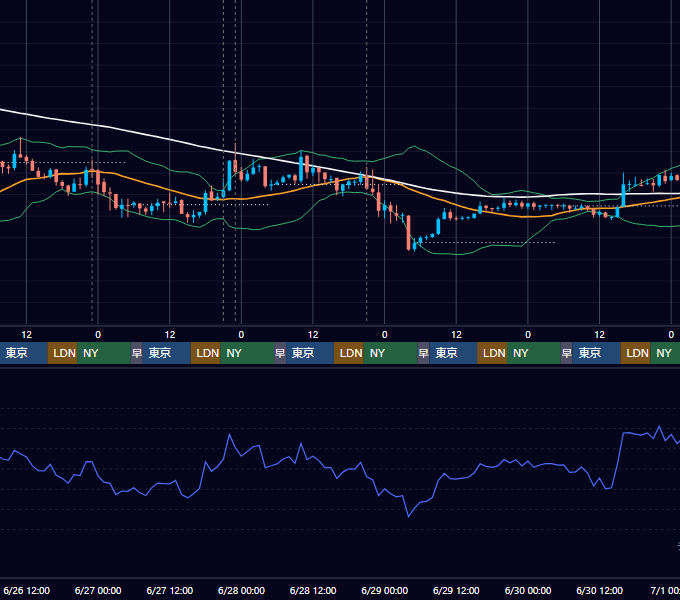Click the 6/29 12:00 date label
The width and height of the screenshot is (680, 600).
point(456,590)
